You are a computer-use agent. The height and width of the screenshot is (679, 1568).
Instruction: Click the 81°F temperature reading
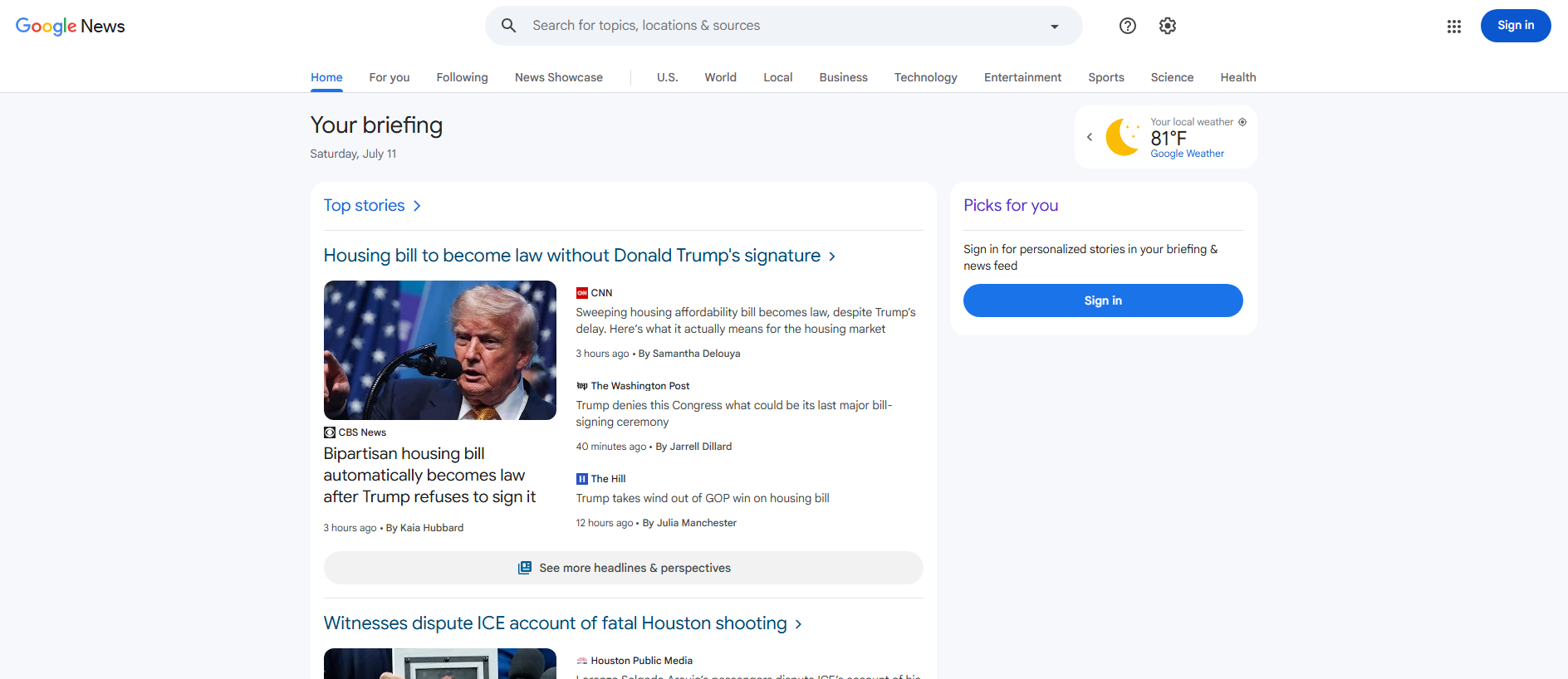coord(1169,138)
